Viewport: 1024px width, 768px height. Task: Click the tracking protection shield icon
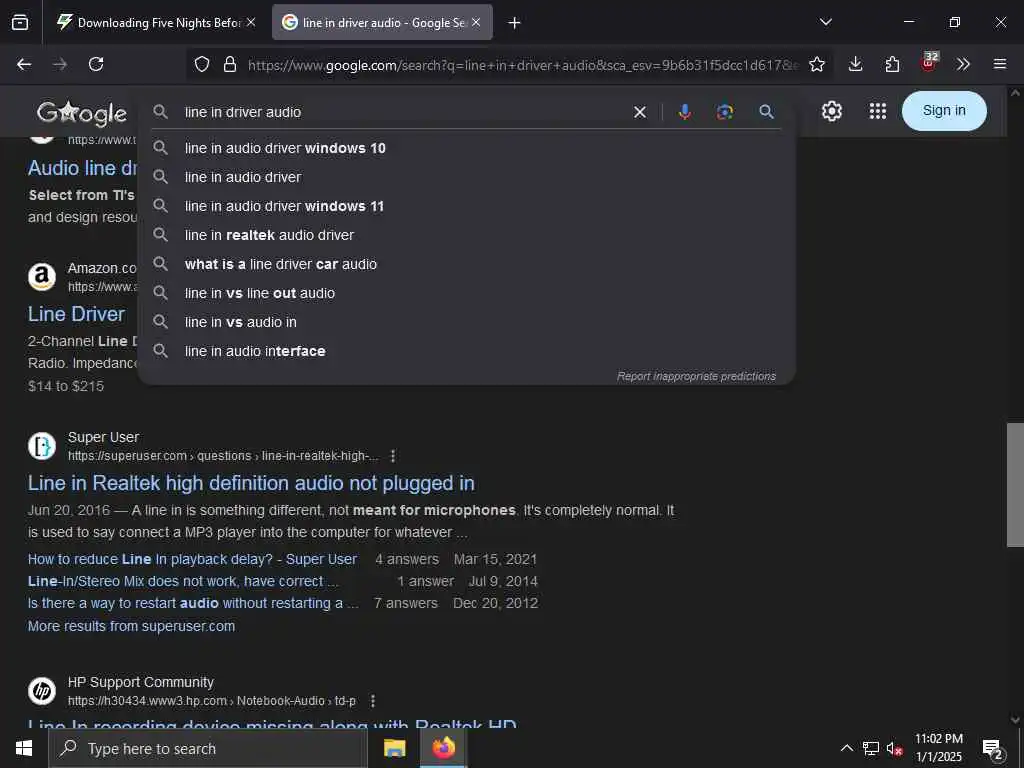click(202, 65)
